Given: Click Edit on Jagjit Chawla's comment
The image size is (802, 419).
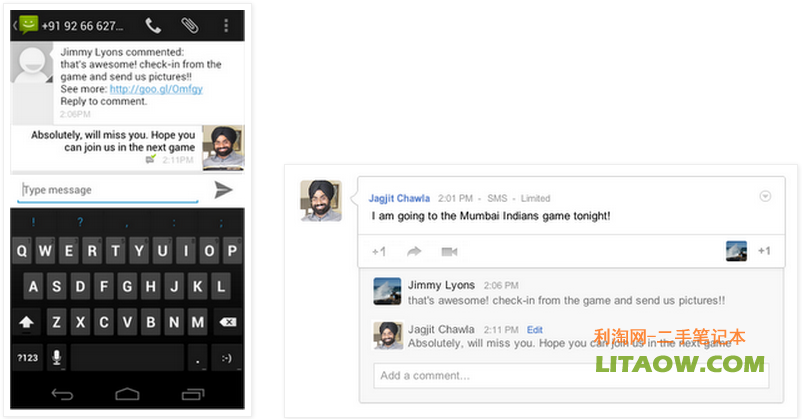Looking at the screenshot, I should 534,329.
